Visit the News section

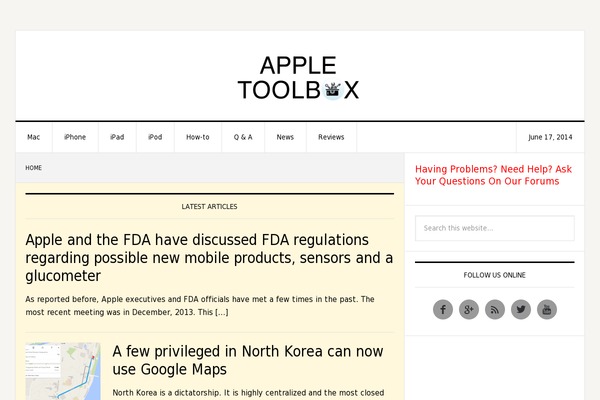point(285,137)
